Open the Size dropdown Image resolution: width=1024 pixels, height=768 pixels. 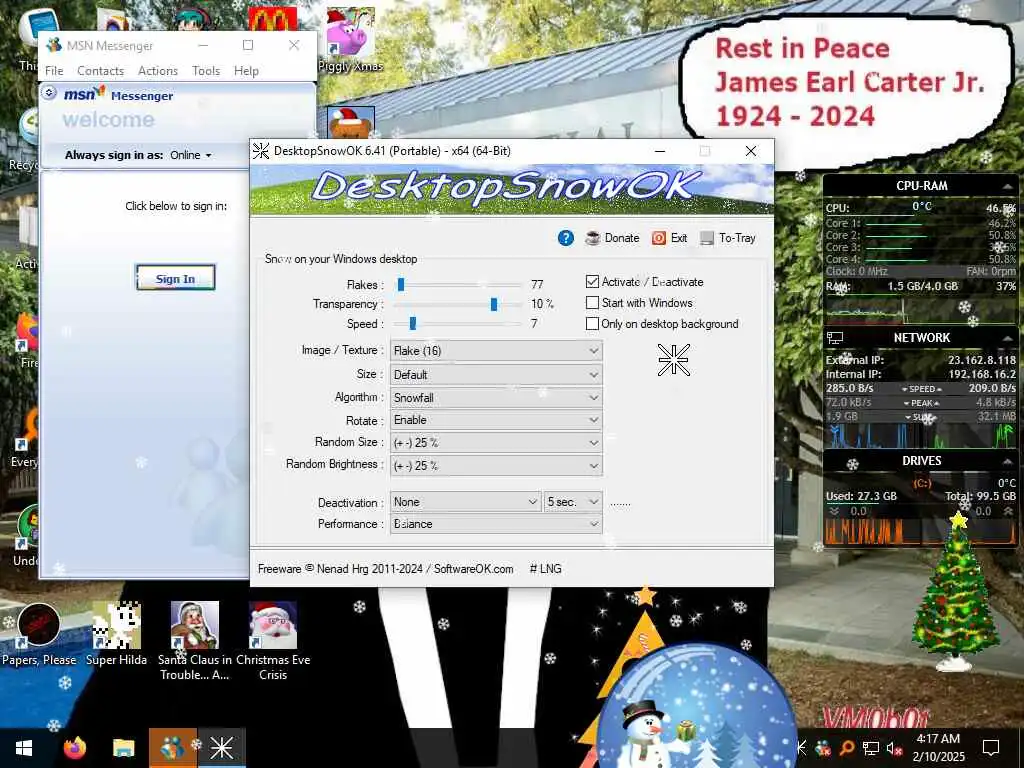[x=496, y=374]
